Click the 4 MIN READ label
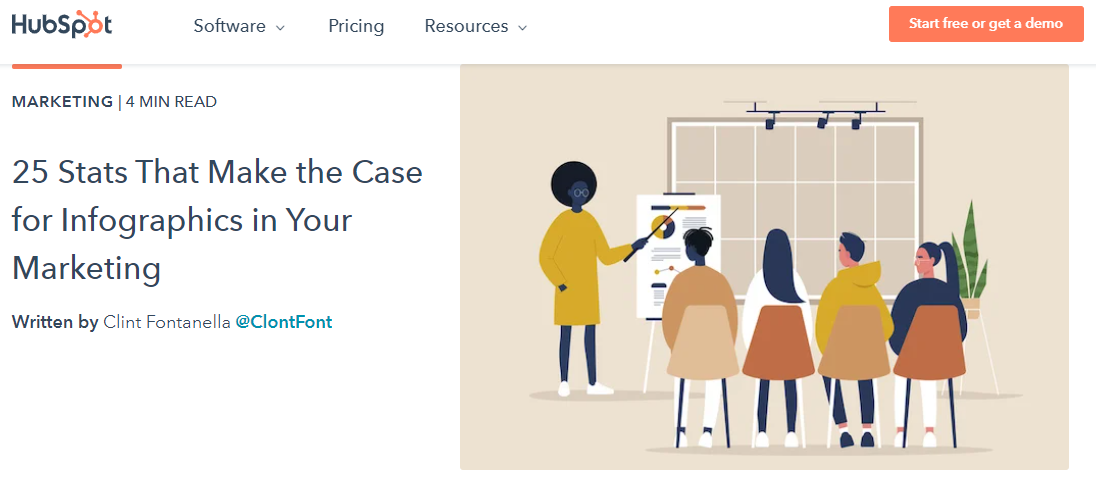The height and width of the screenshot is (491, 1096). 171,101
